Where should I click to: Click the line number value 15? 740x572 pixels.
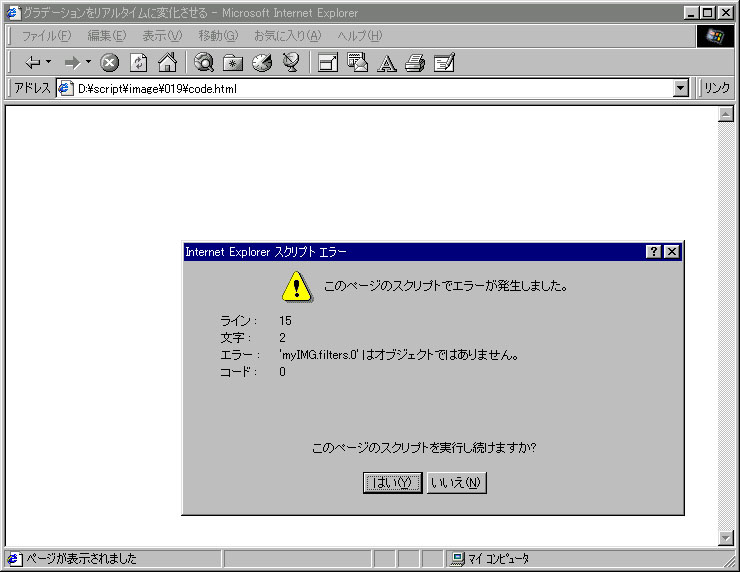click(x=286, y=321)
